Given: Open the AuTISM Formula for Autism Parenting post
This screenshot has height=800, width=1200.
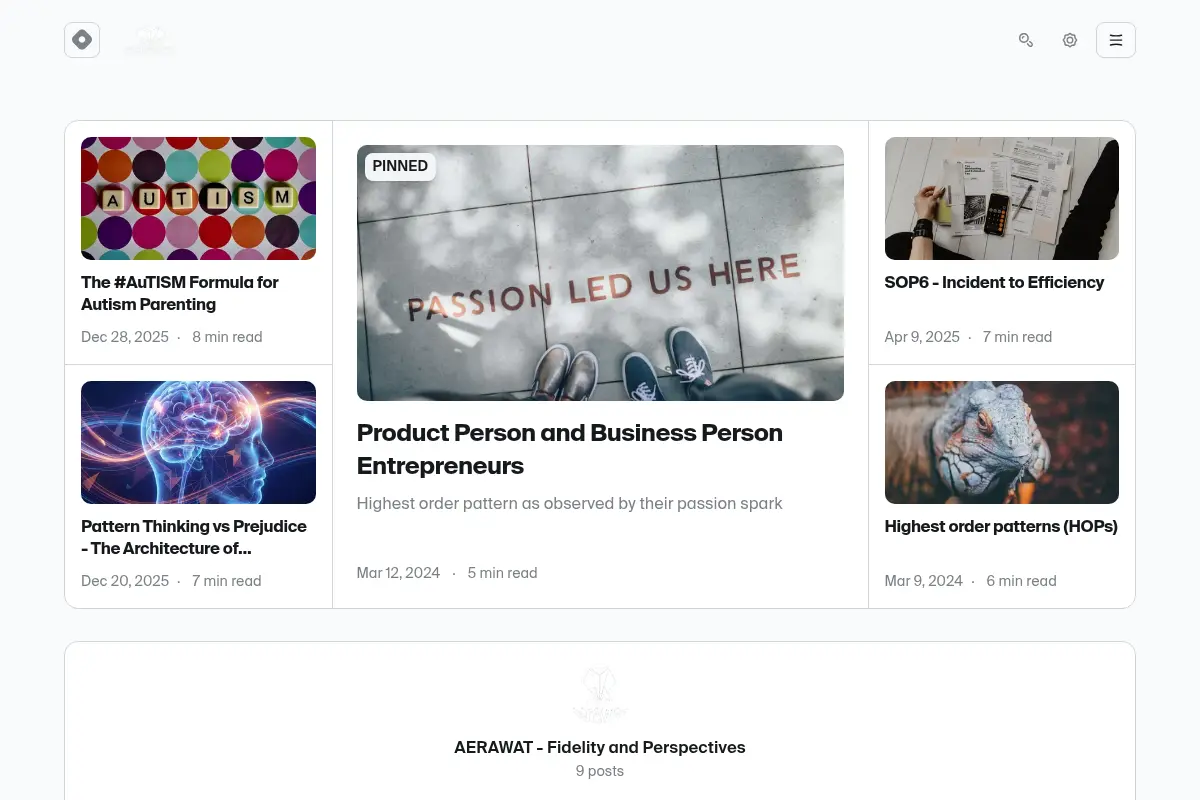Looking at the screenshot, I should click(180, 293).
